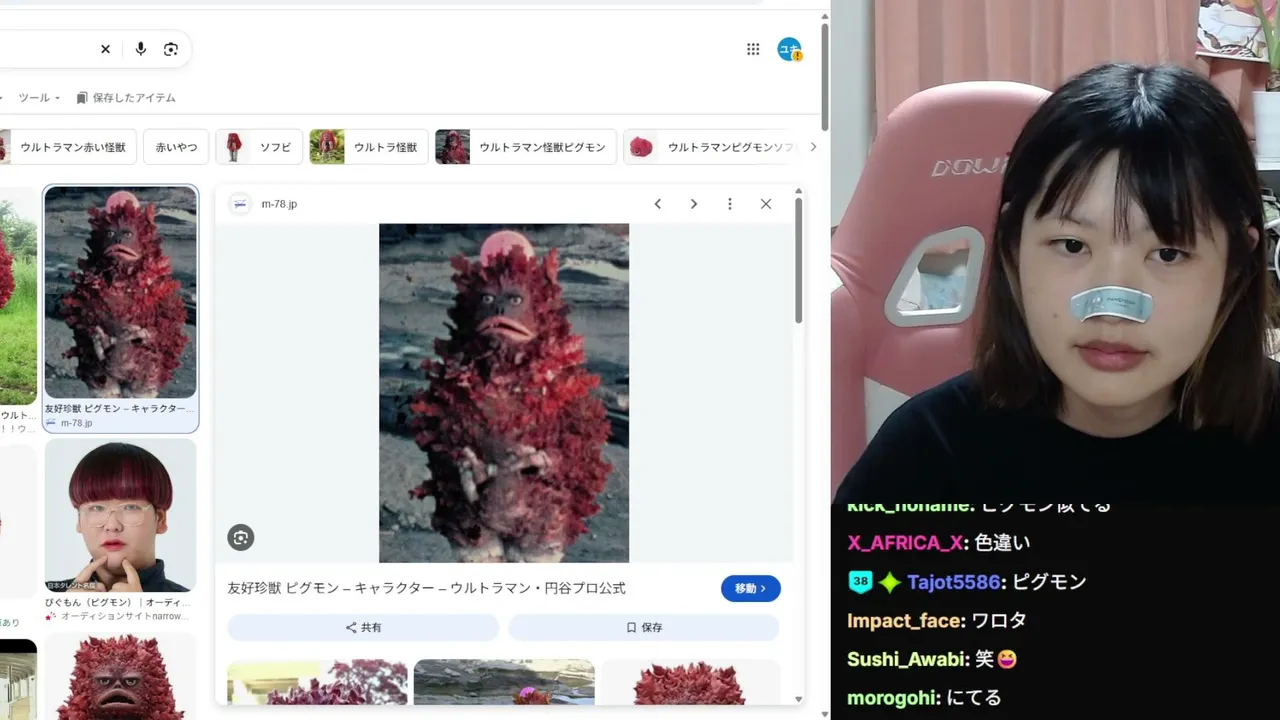
Task: Click the 保存 save button
Action: [x=644, y=627]
